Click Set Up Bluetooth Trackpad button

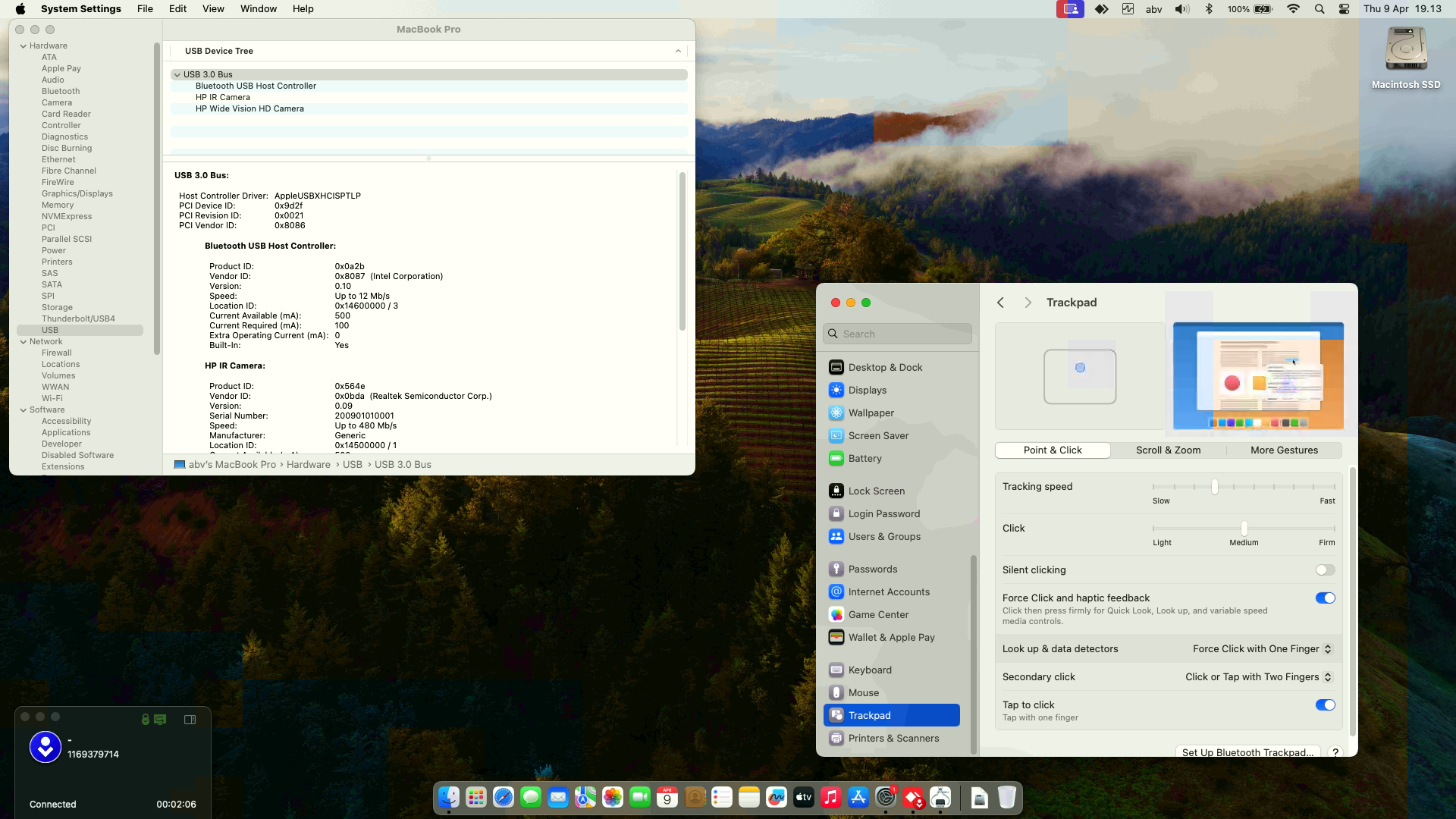tap(1247, 752)
